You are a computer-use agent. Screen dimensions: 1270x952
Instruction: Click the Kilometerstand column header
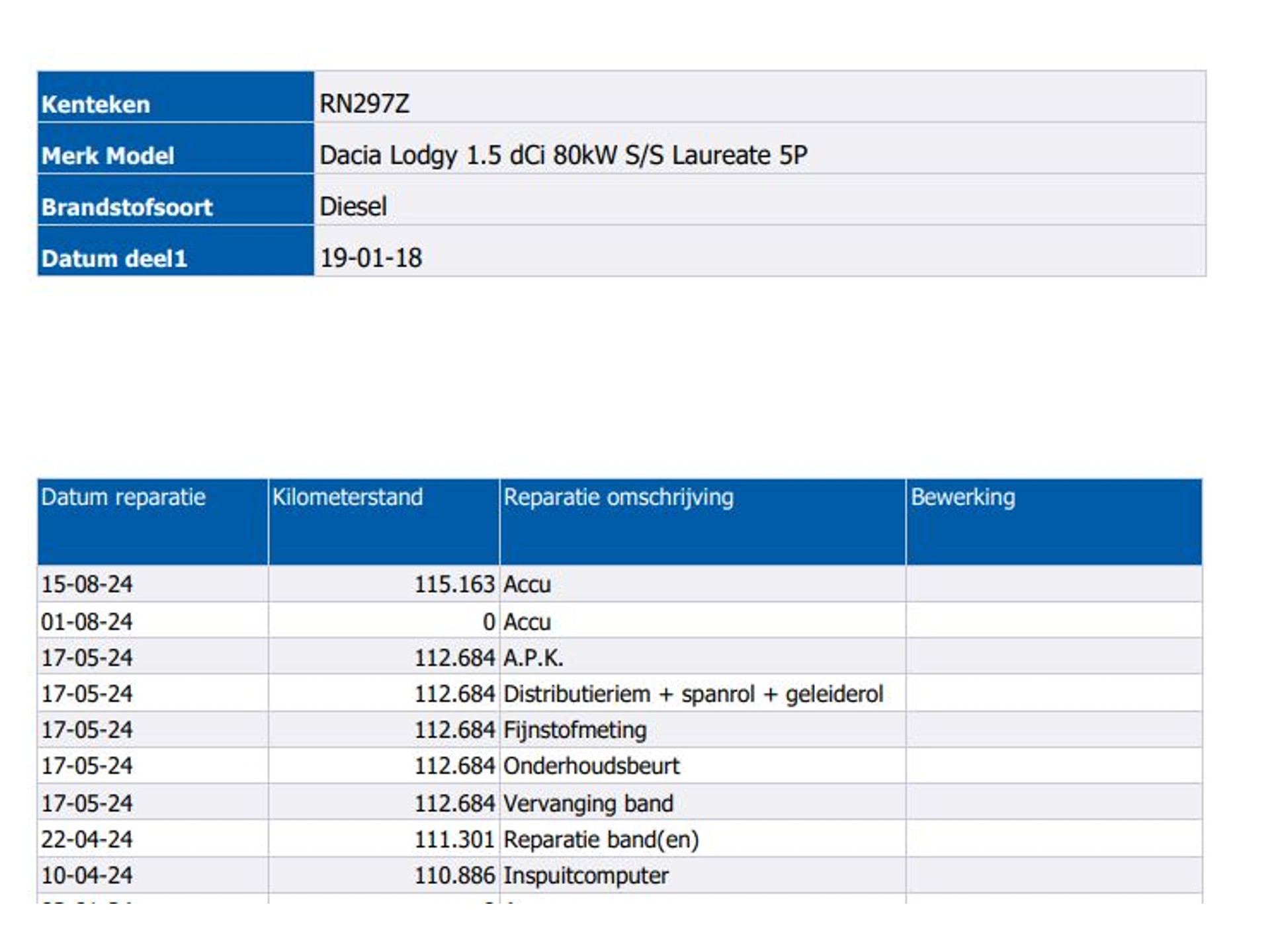click(x=384, y=522)
